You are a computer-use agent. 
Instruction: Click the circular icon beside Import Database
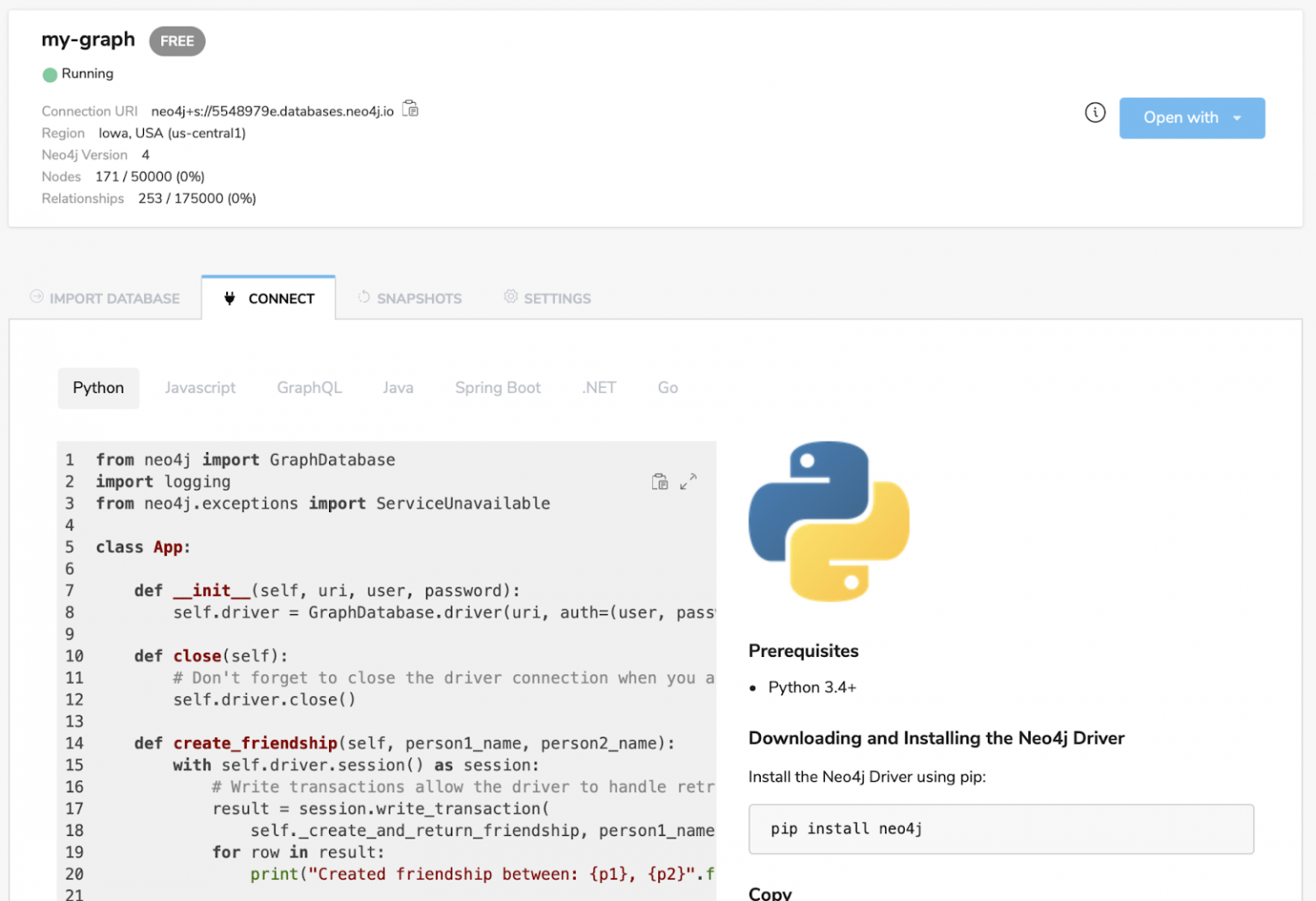[x=36, y=296]
